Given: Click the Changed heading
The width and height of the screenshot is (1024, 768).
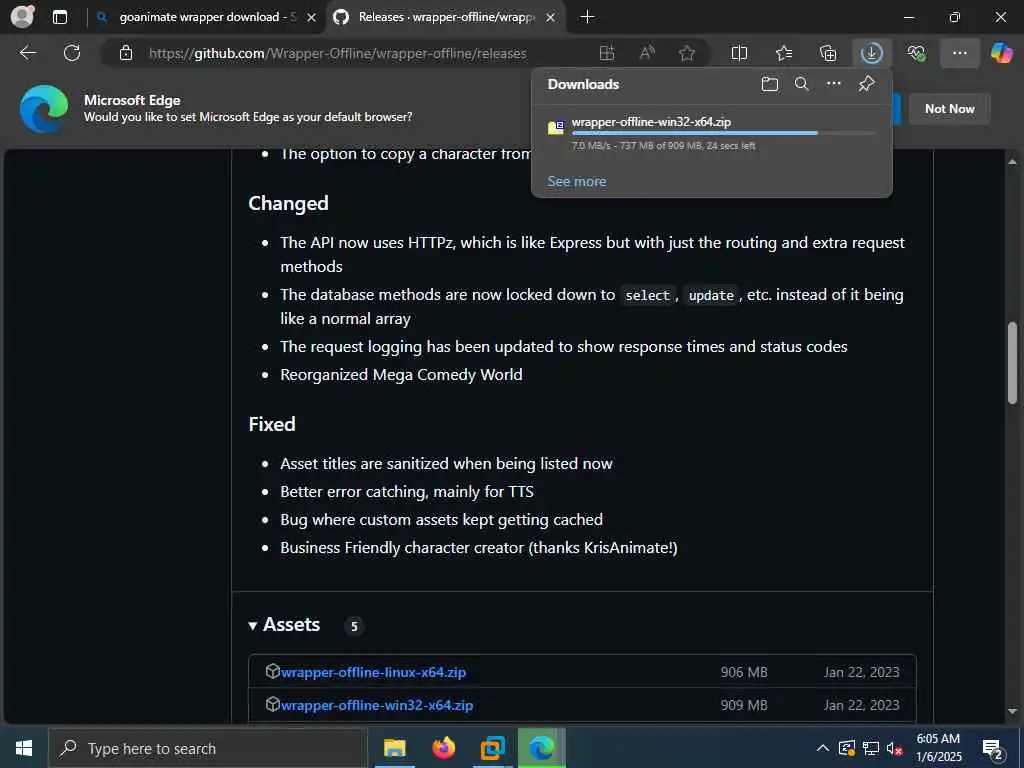Looking at the screenshot, I should tap(288, 204).
